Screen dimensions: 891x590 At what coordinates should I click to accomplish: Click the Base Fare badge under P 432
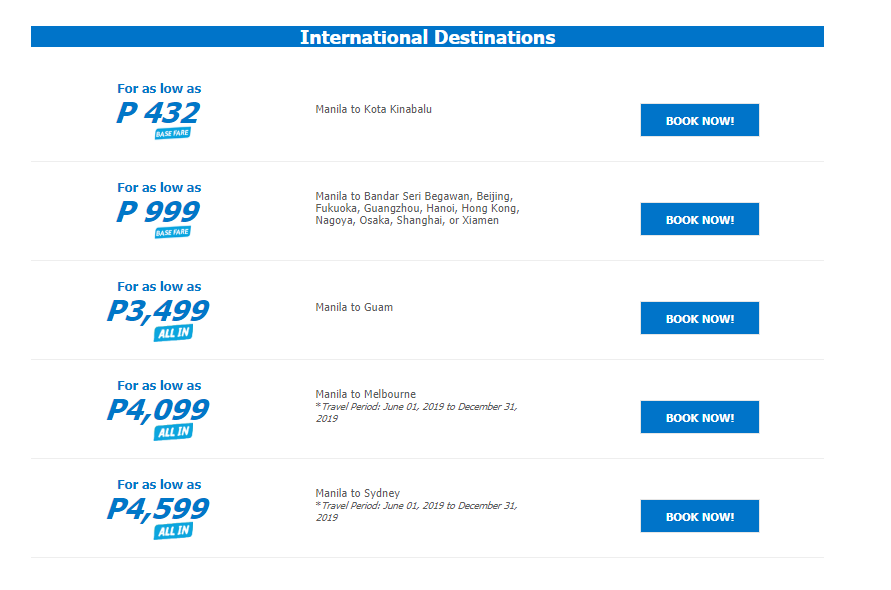click(x=173, y=134)
